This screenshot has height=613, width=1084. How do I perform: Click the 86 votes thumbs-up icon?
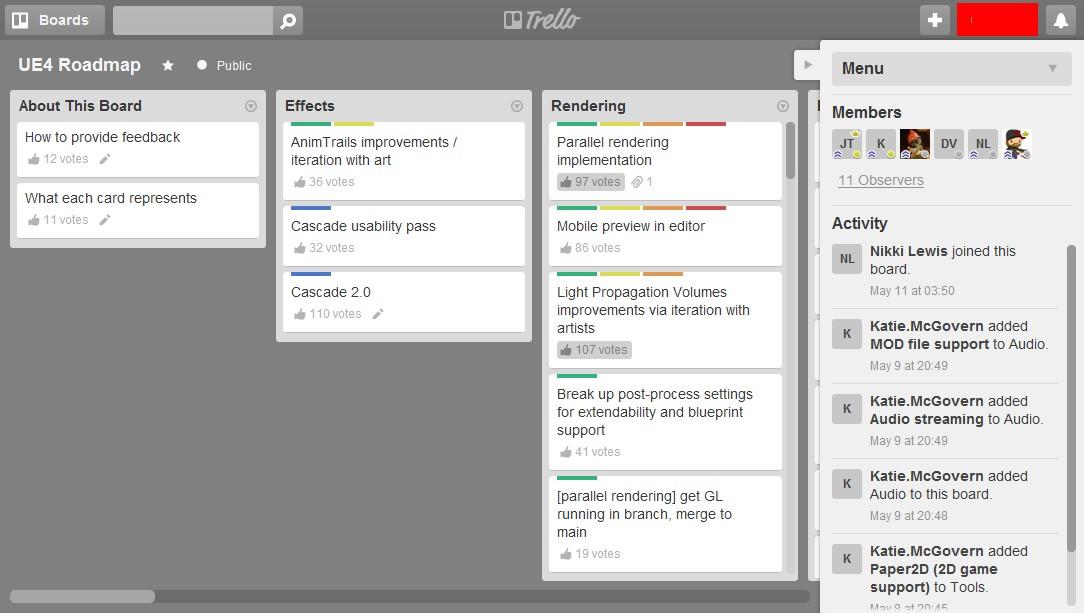click(x=566, y=247)
